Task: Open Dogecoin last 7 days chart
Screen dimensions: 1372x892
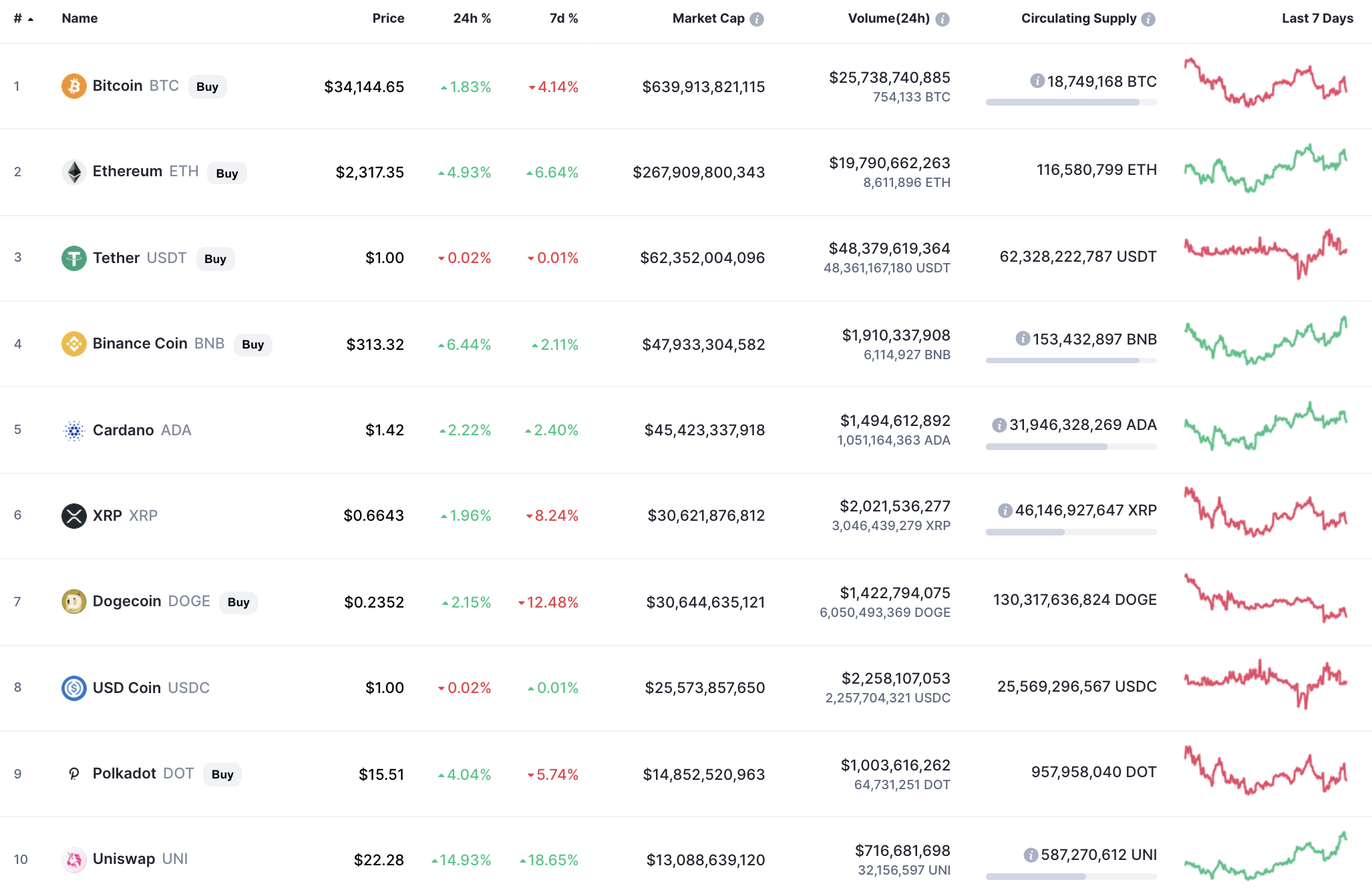Action: [x=1266, y=598]
